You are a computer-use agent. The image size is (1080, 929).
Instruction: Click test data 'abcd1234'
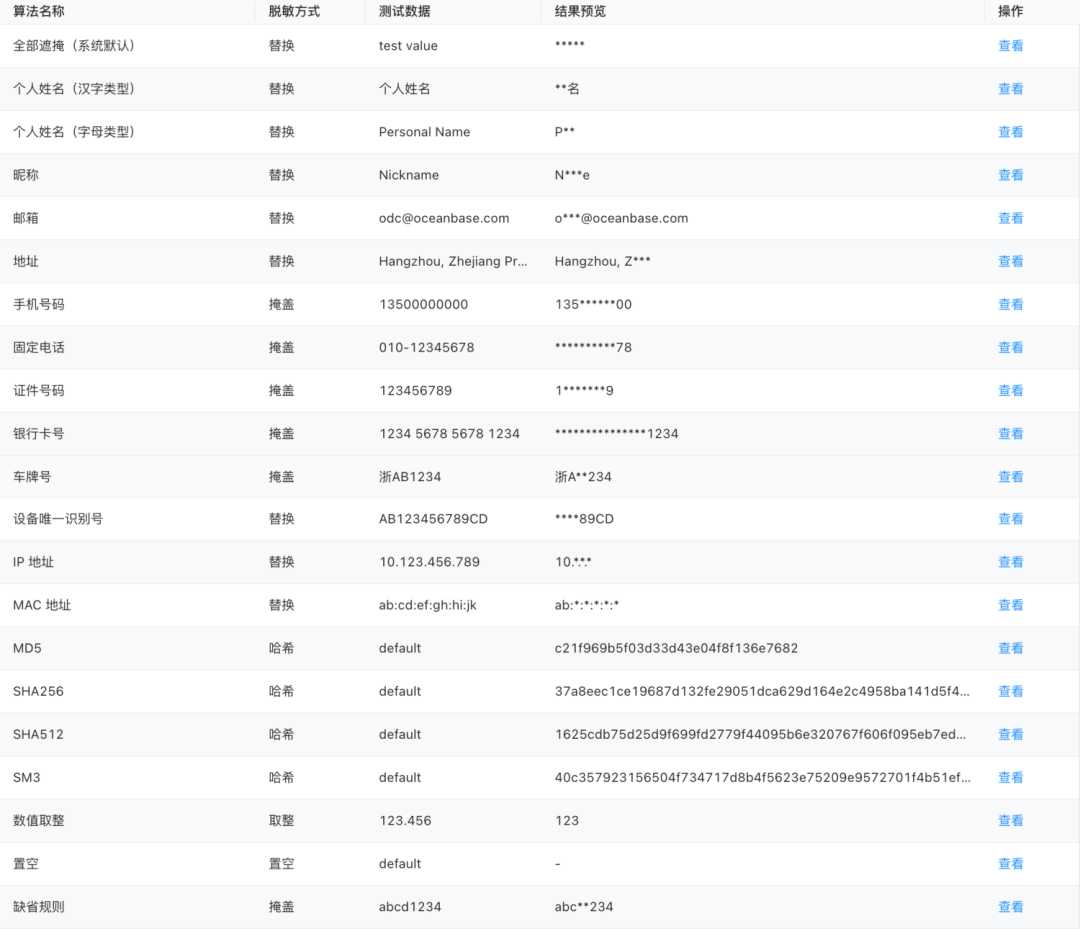410,906
